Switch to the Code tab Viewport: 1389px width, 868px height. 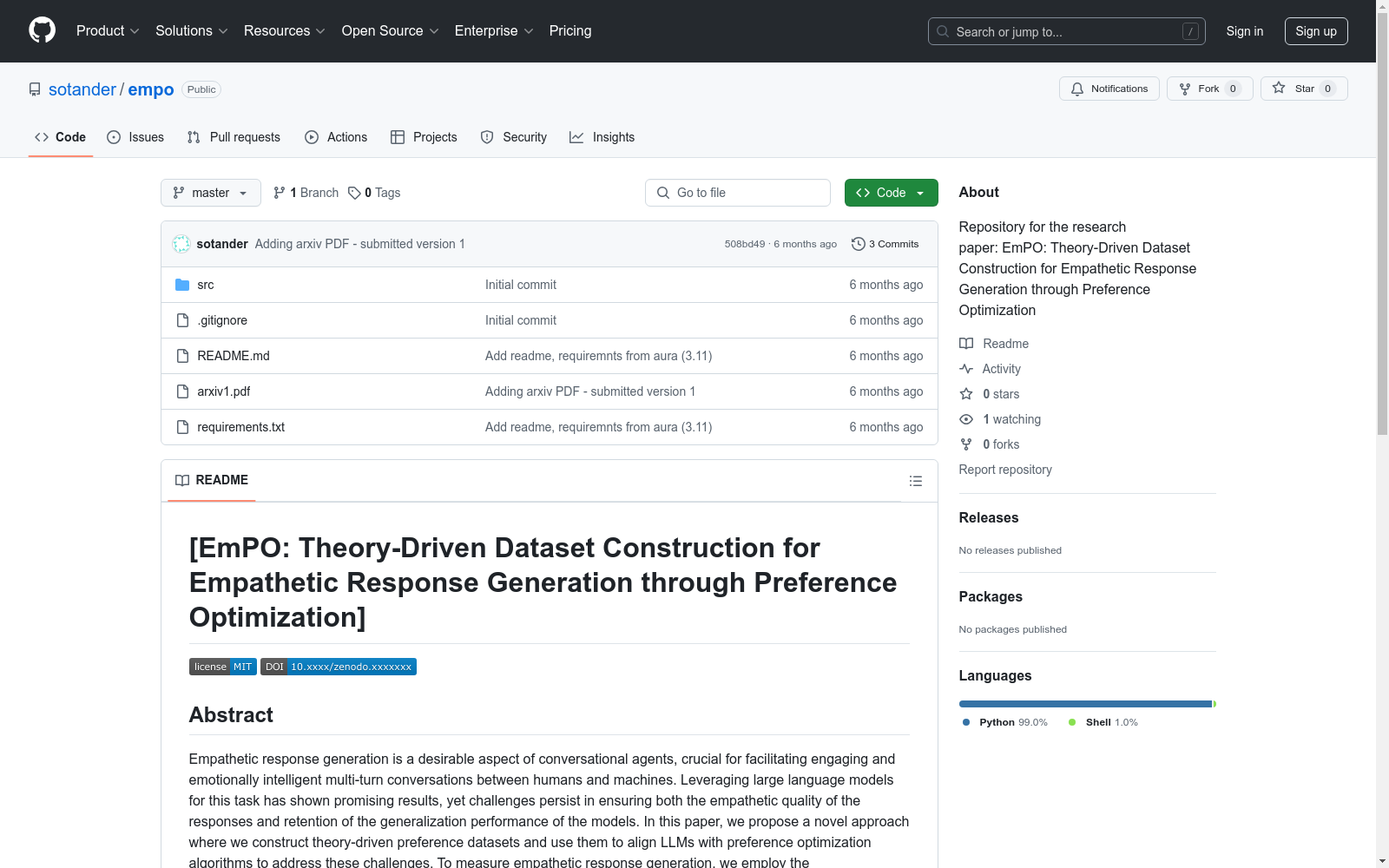(61, 137)
